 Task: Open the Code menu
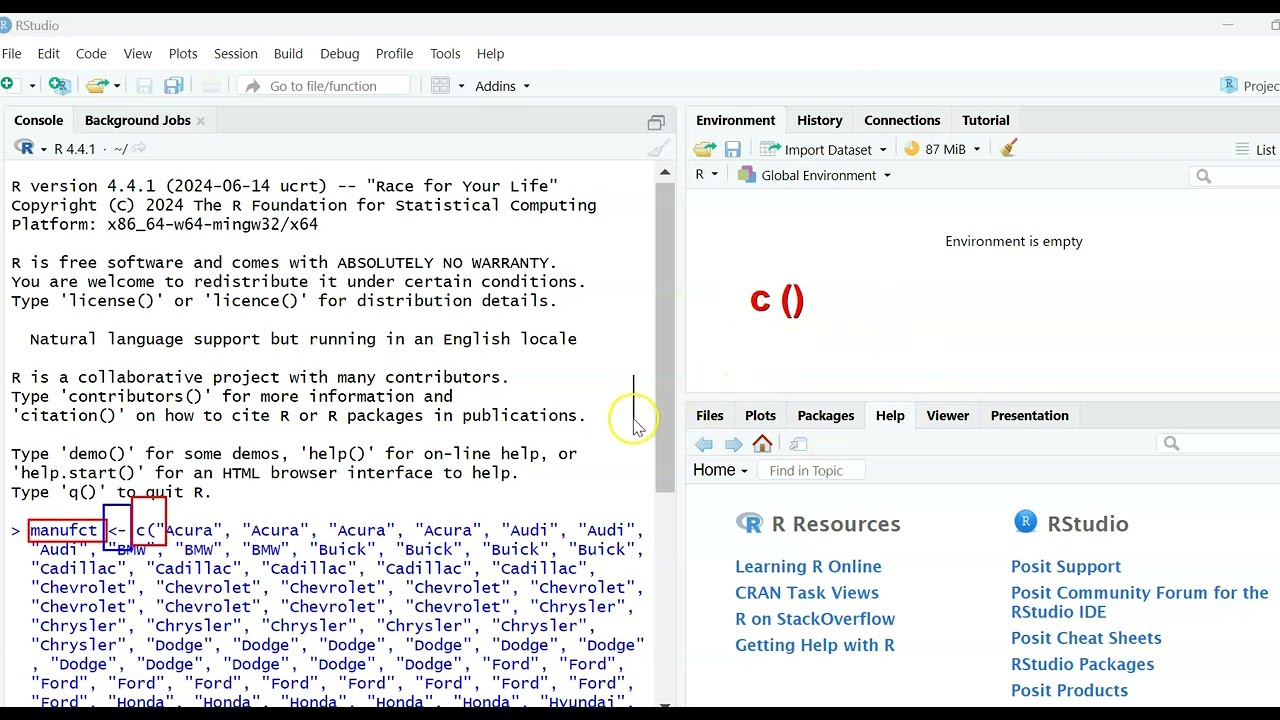tap(91, 54)
